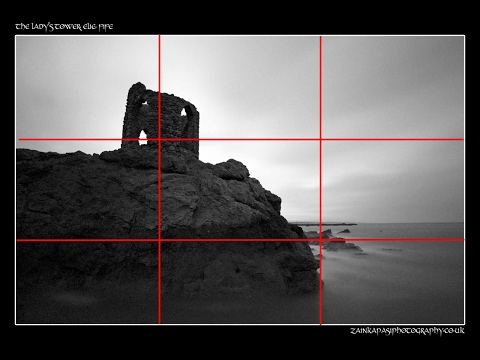
Task: Click the upper-right red grid intersection in the sky
Action: 321,139
